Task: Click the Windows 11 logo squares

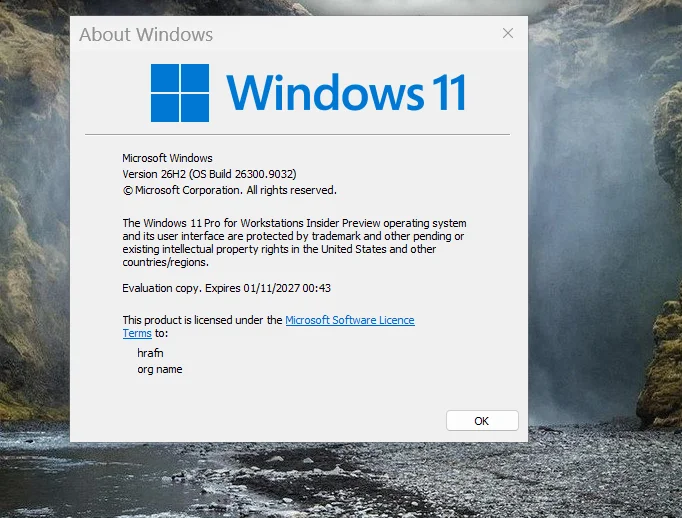Action: 180,93
